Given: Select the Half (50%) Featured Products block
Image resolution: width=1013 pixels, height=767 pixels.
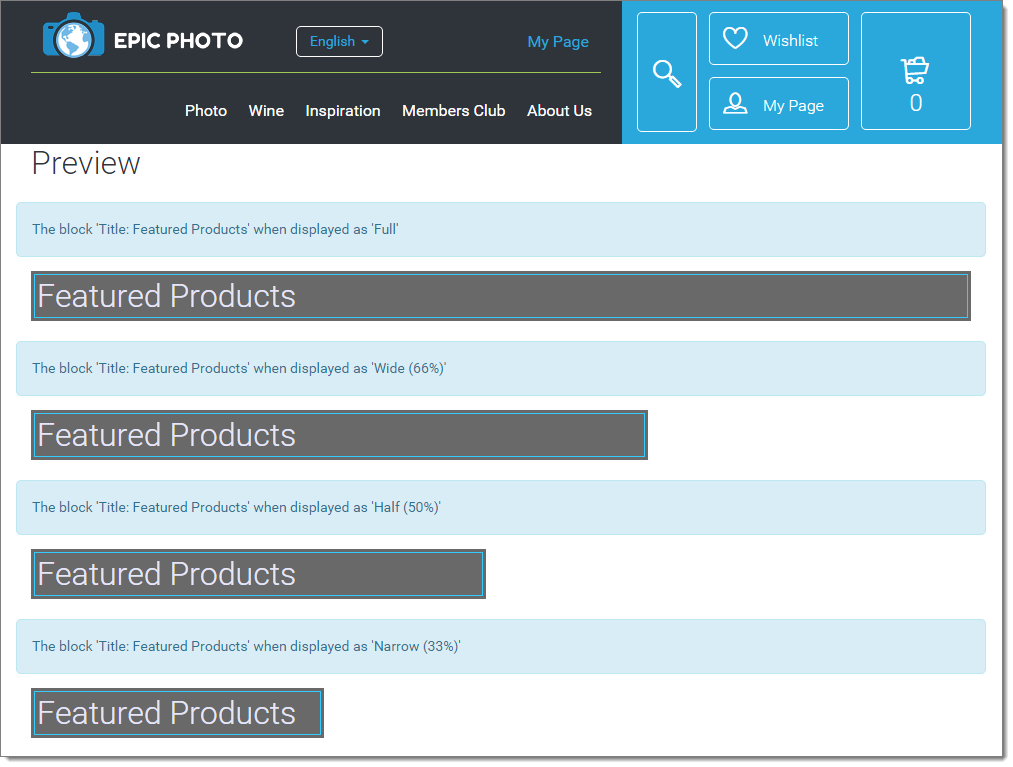Looking at the screenshot, I should tap(258, 574).
